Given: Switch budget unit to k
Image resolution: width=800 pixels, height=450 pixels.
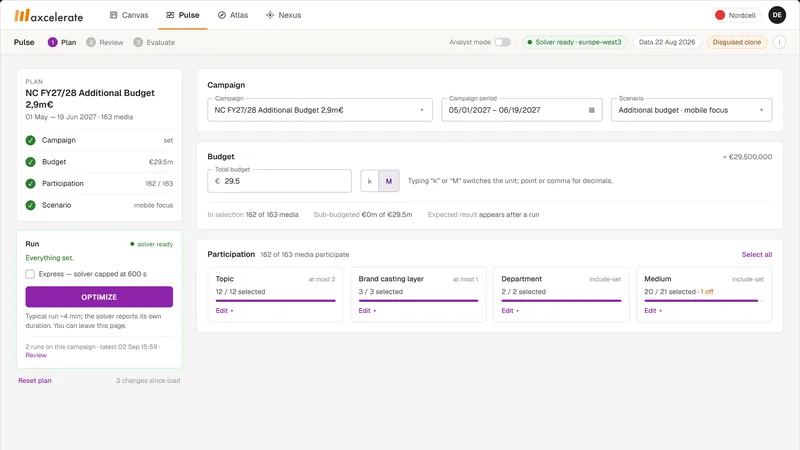Looking at the screenshot, I should (369, 181).
